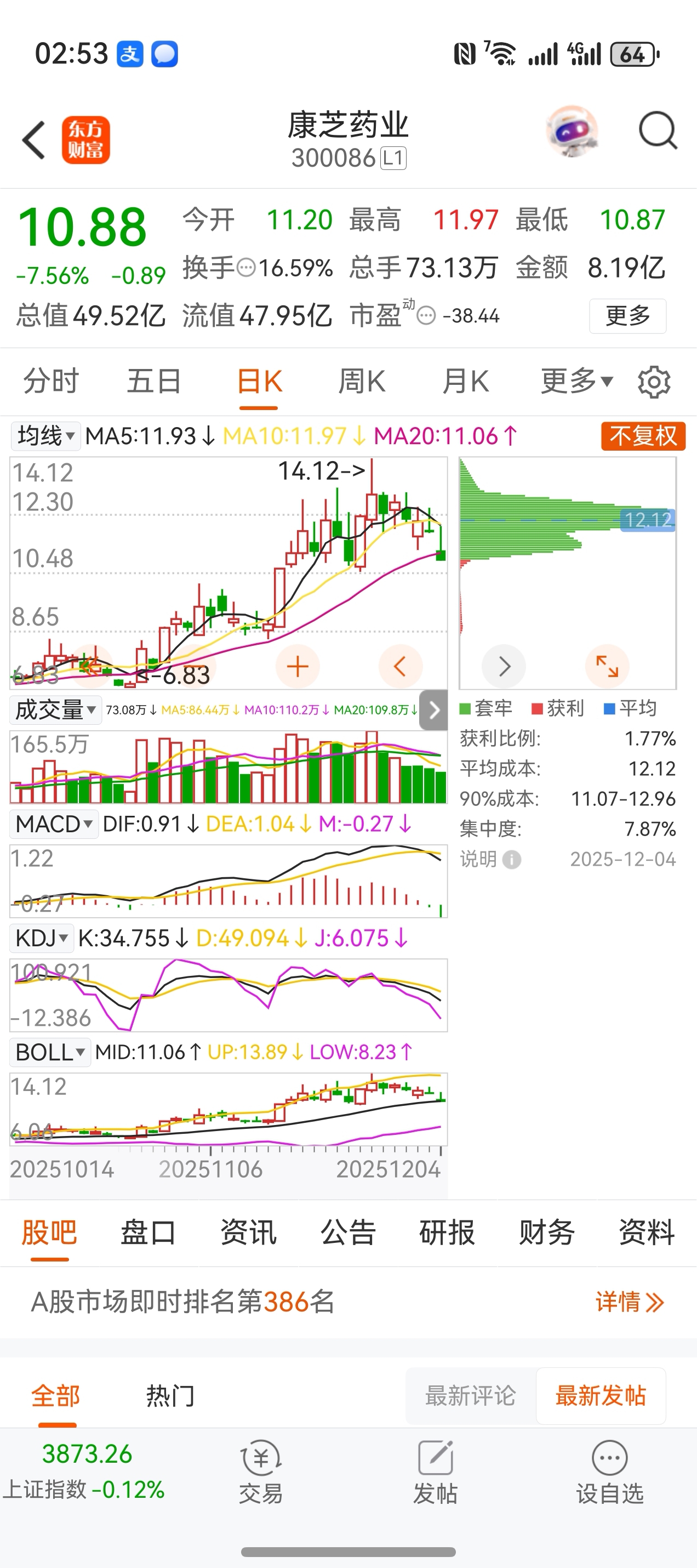Tap the Alipay status bar icon
The height and width of the screenshot is (1568, 697).
click(129, 54)
